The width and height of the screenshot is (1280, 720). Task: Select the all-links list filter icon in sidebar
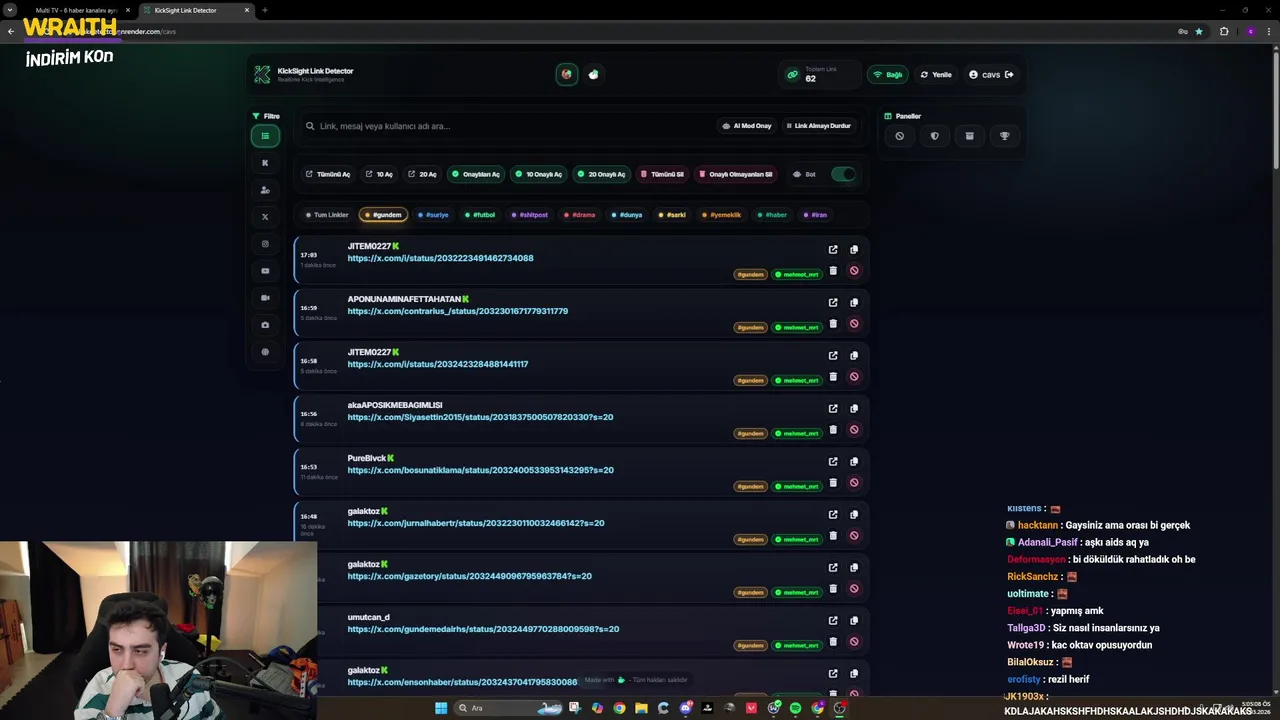pyautogui.click(x=265, y=136)
